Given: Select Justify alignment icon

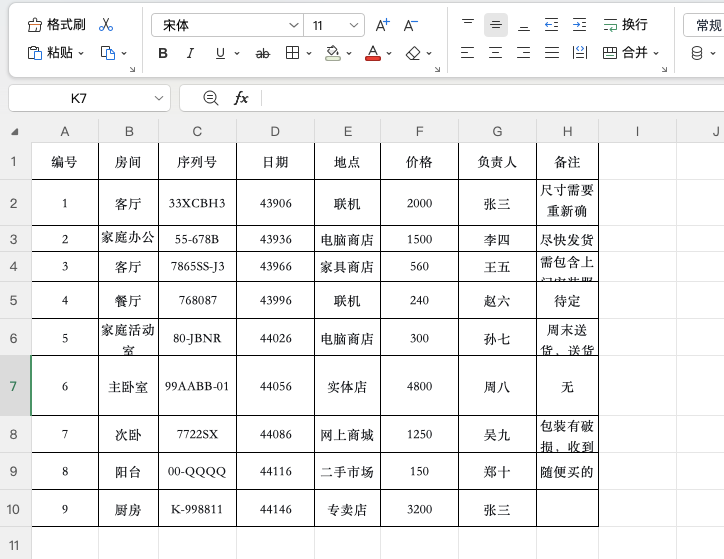Looking at the screenshot, I should [552, 53].
